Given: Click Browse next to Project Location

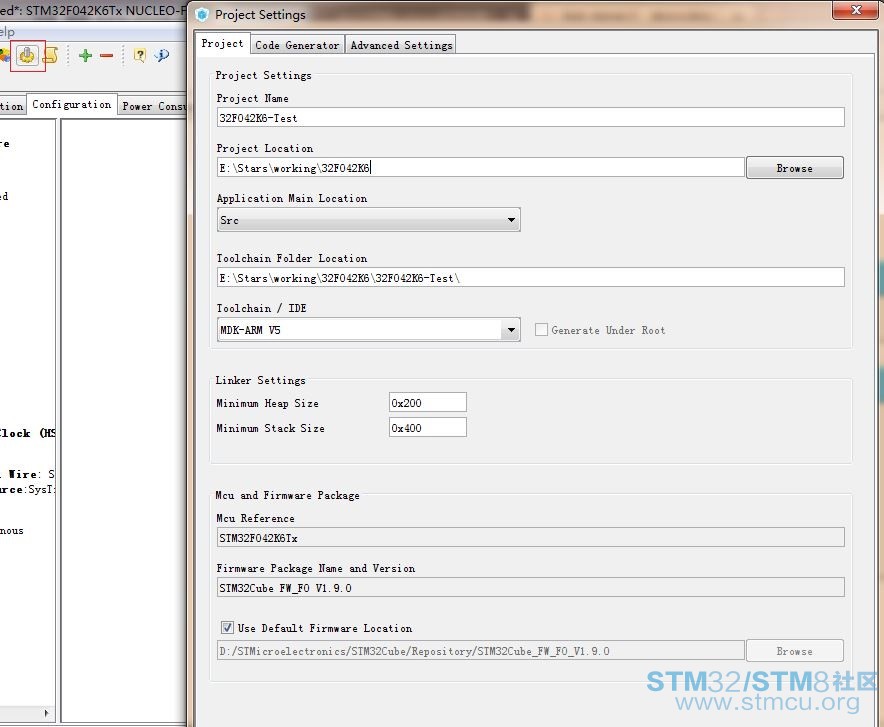Looking at the screenshot, I should (x=794, y=168).
